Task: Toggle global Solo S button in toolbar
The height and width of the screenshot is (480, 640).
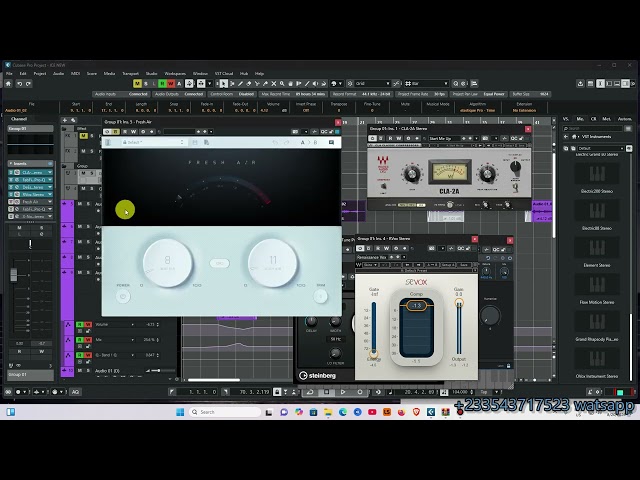Action: (146, 84)
